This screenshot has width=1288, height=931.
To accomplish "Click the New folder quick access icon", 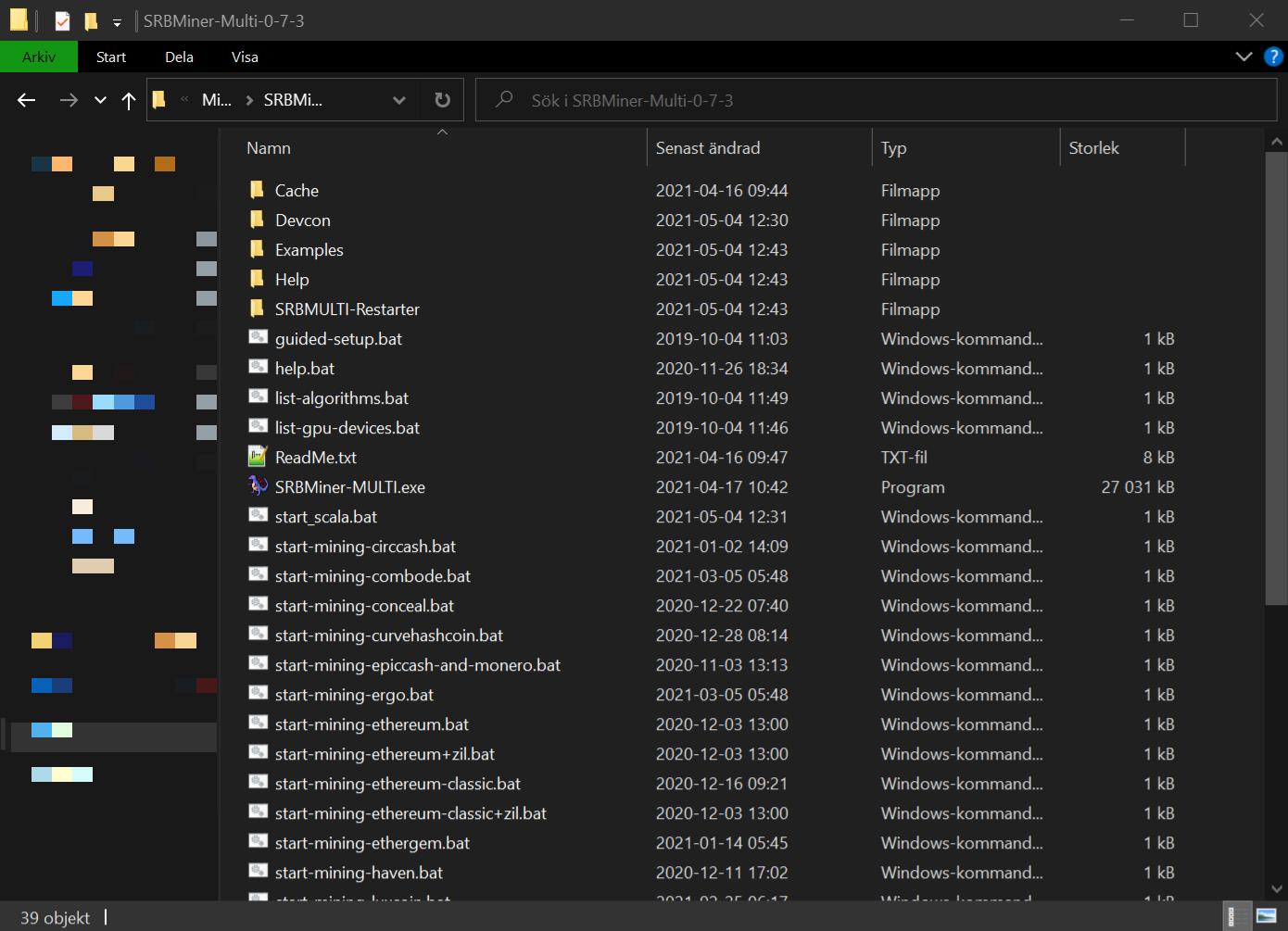I will pos(91,20).
